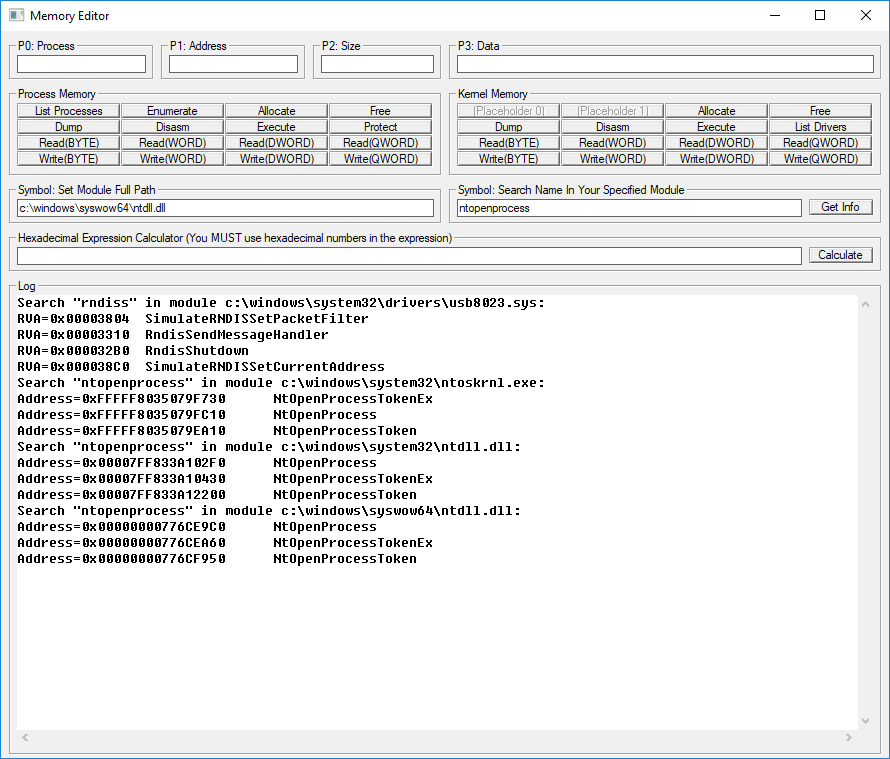Click Dump in Process Memory group
The width and height of the screenshot is (890, 759).
click(69, 127)
